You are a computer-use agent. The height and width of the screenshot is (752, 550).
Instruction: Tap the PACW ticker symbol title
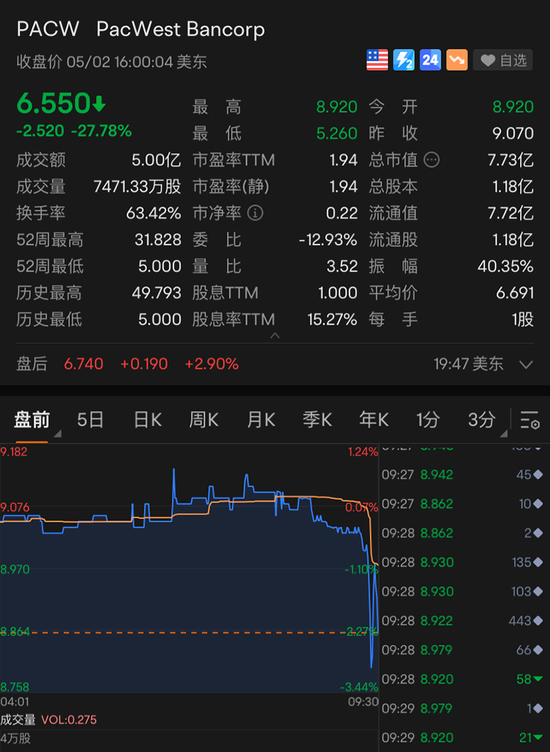(x=47, y=29)
